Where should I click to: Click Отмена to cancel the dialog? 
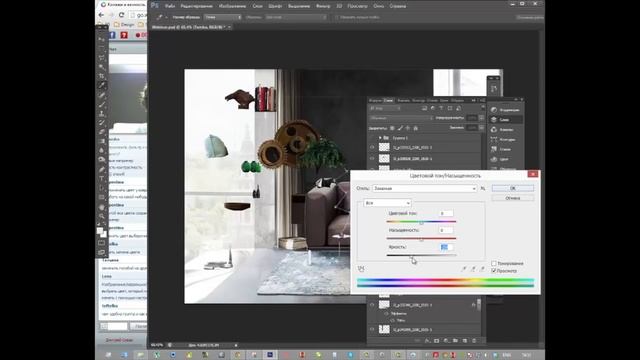click(x=513, y=198)
